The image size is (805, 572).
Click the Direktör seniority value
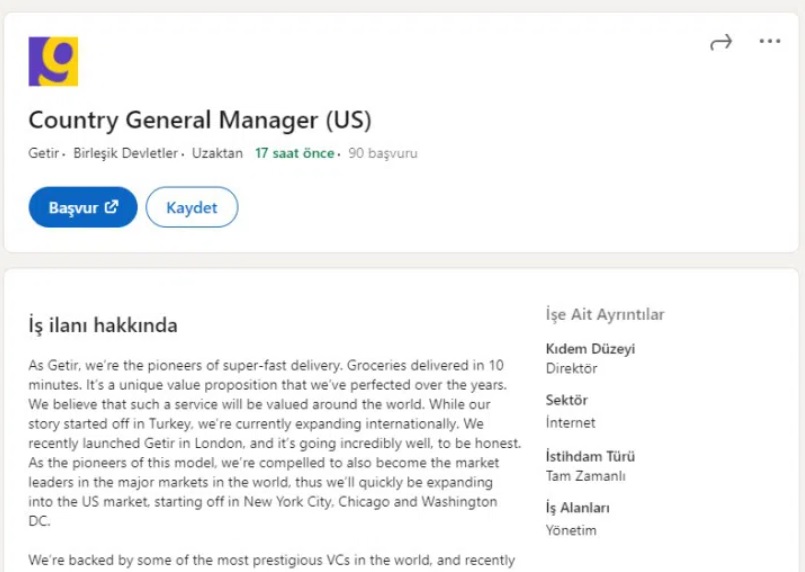coord(572,368)
